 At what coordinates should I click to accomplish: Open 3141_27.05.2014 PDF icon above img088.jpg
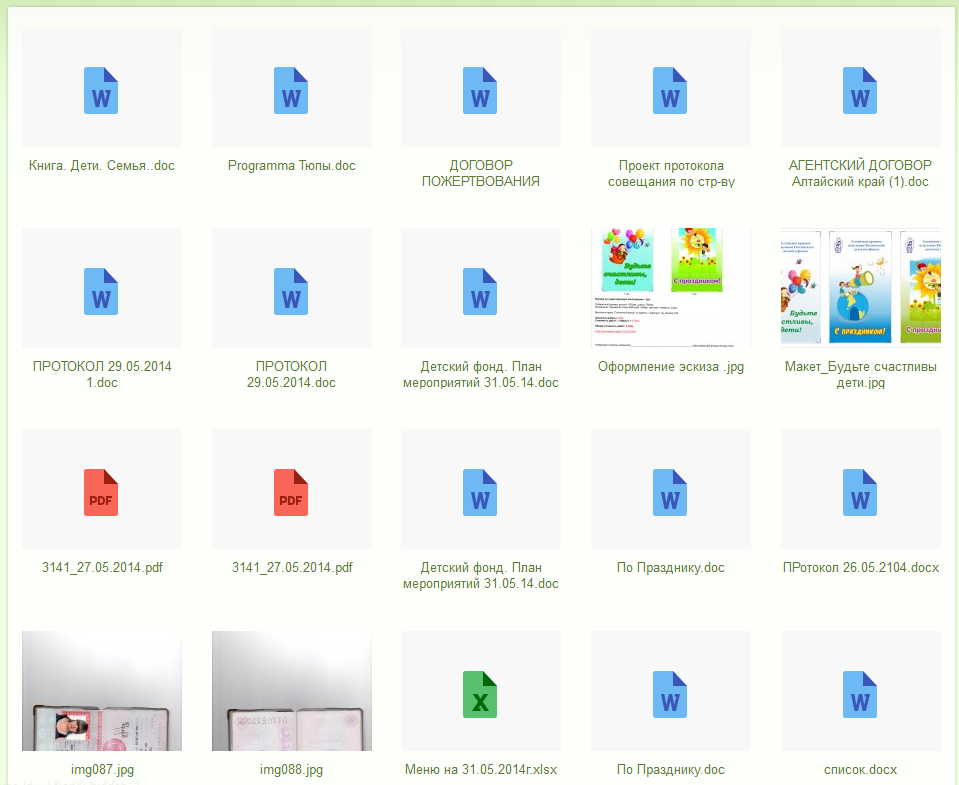(291, 493)
